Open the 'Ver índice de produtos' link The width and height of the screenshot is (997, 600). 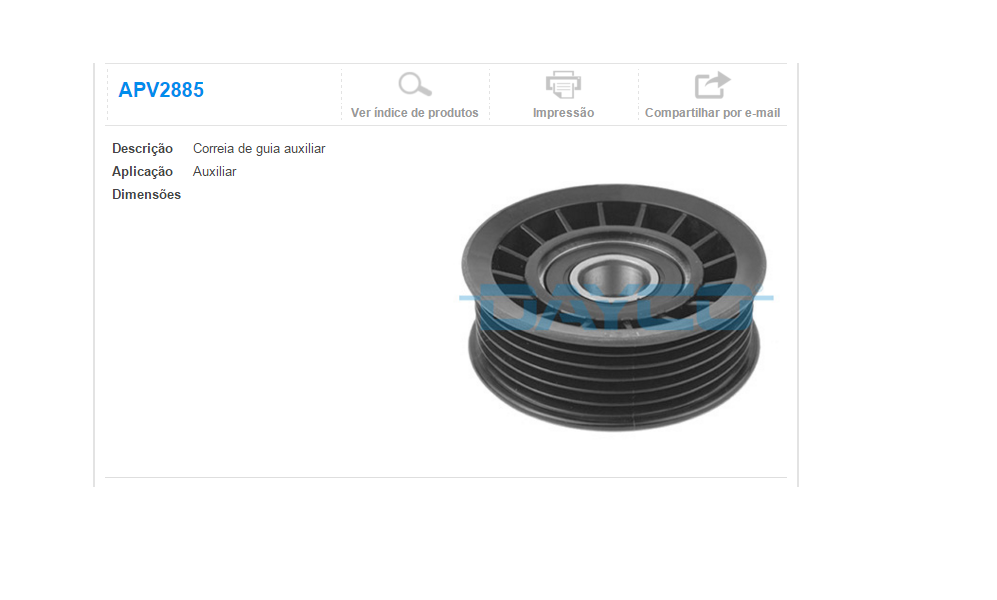(x=415, y=112)
